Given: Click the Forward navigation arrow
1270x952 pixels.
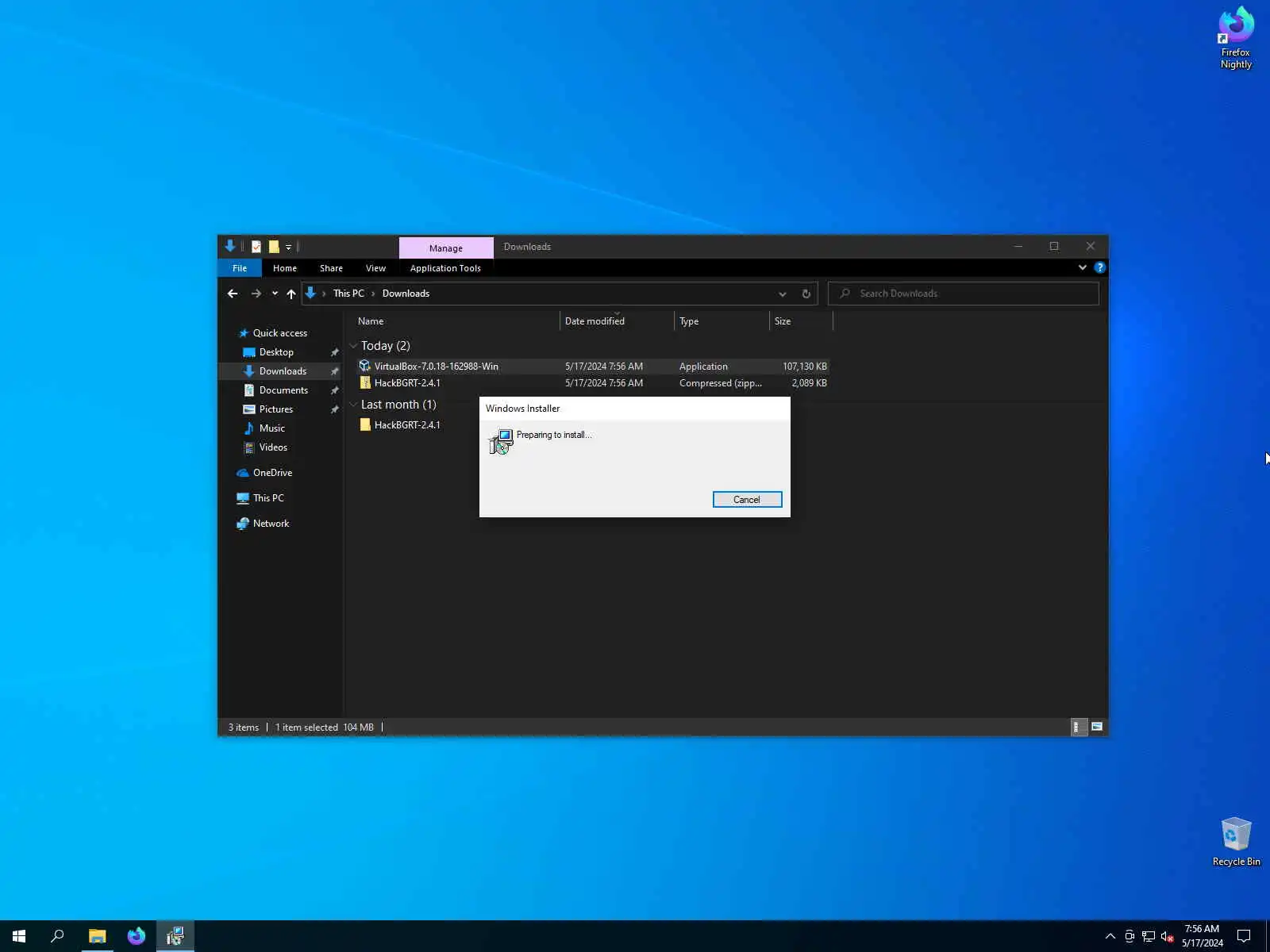Looking at the screenshot, I should coord(256,294).
